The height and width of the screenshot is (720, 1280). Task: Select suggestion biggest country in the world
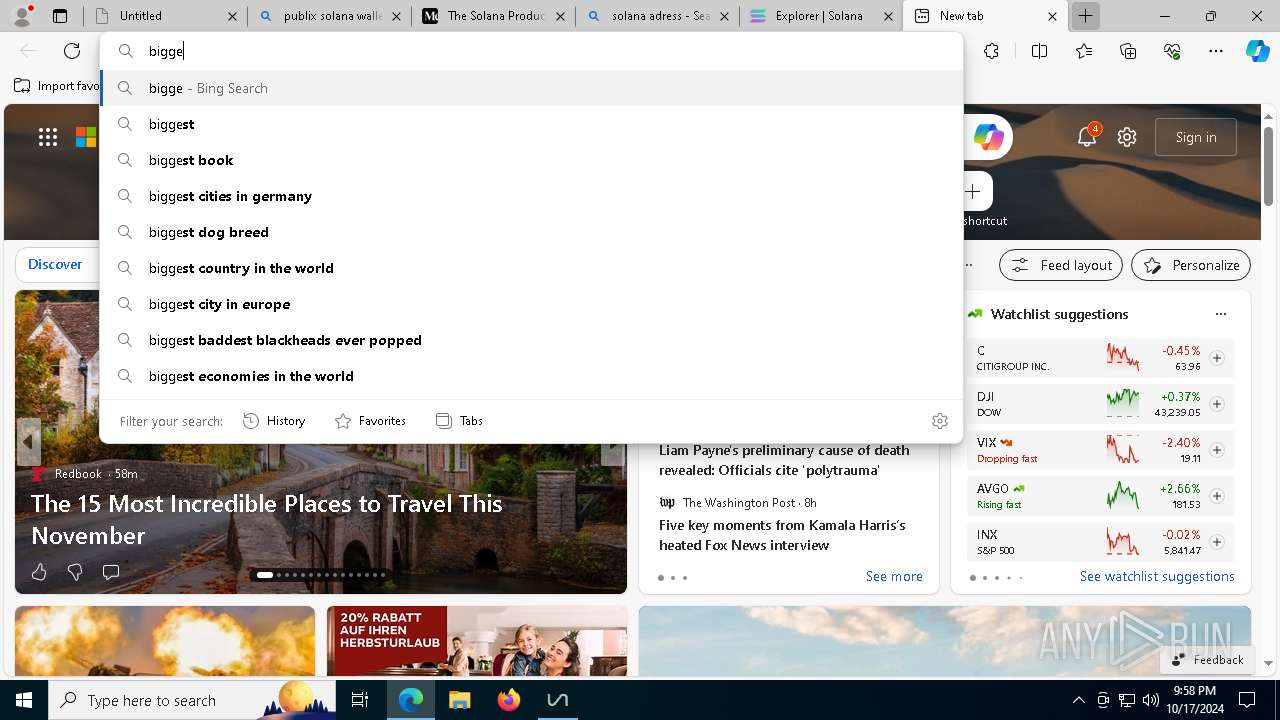tap(531, 268)
